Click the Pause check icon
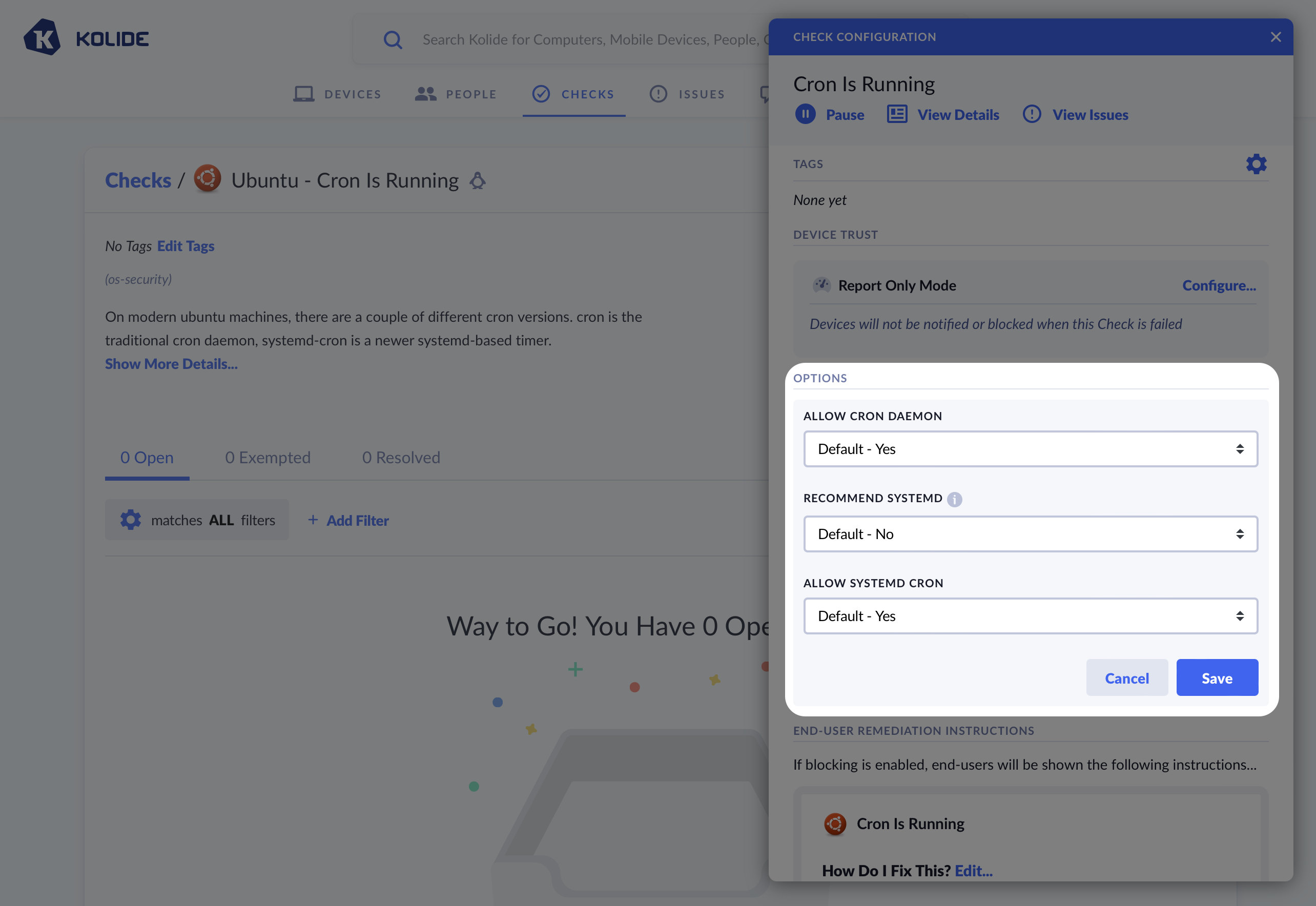This screenshot has width=1316, height=906. 805,114
